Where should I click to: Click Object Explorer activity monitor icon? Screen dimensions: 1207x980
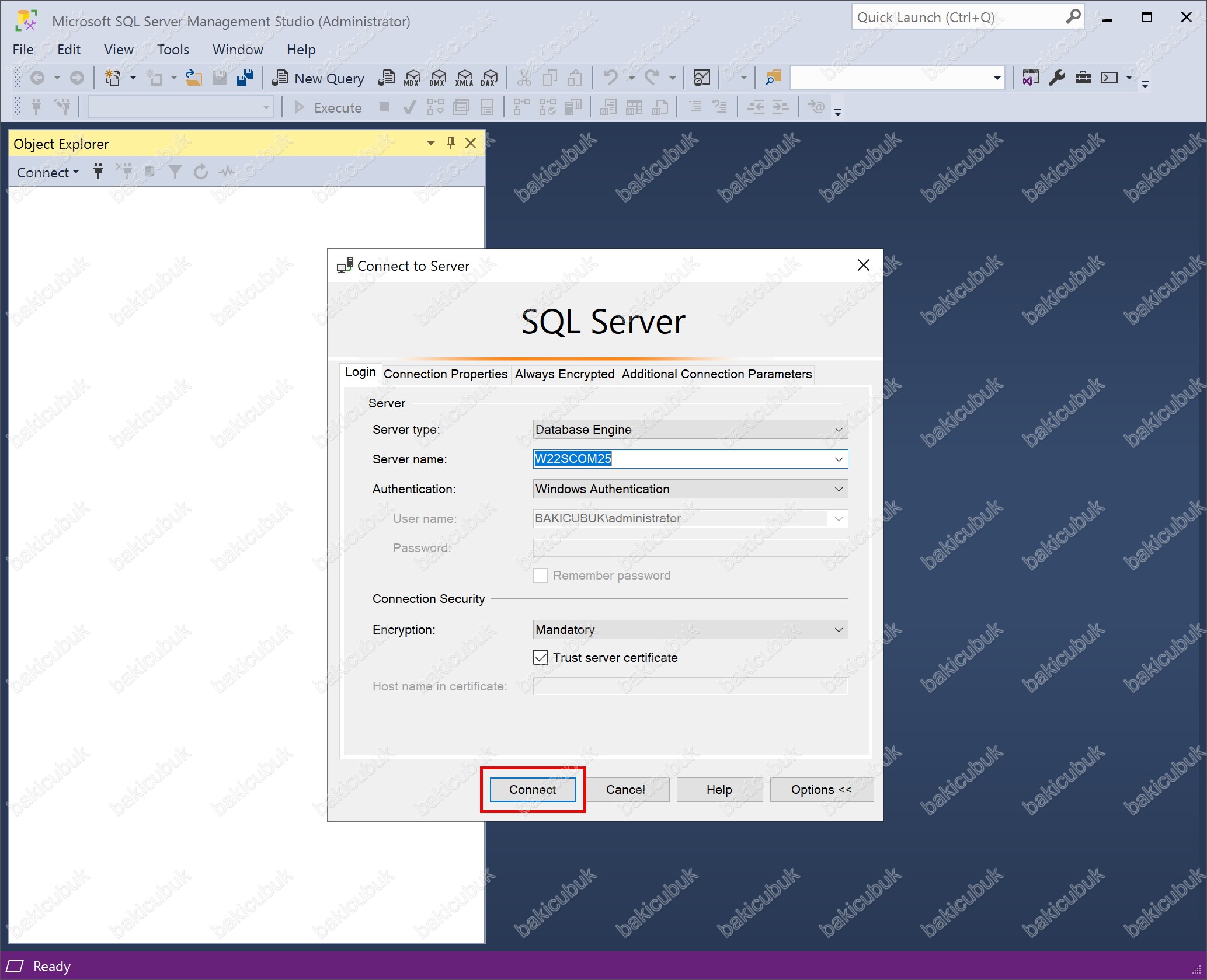(x=227, y=172)
